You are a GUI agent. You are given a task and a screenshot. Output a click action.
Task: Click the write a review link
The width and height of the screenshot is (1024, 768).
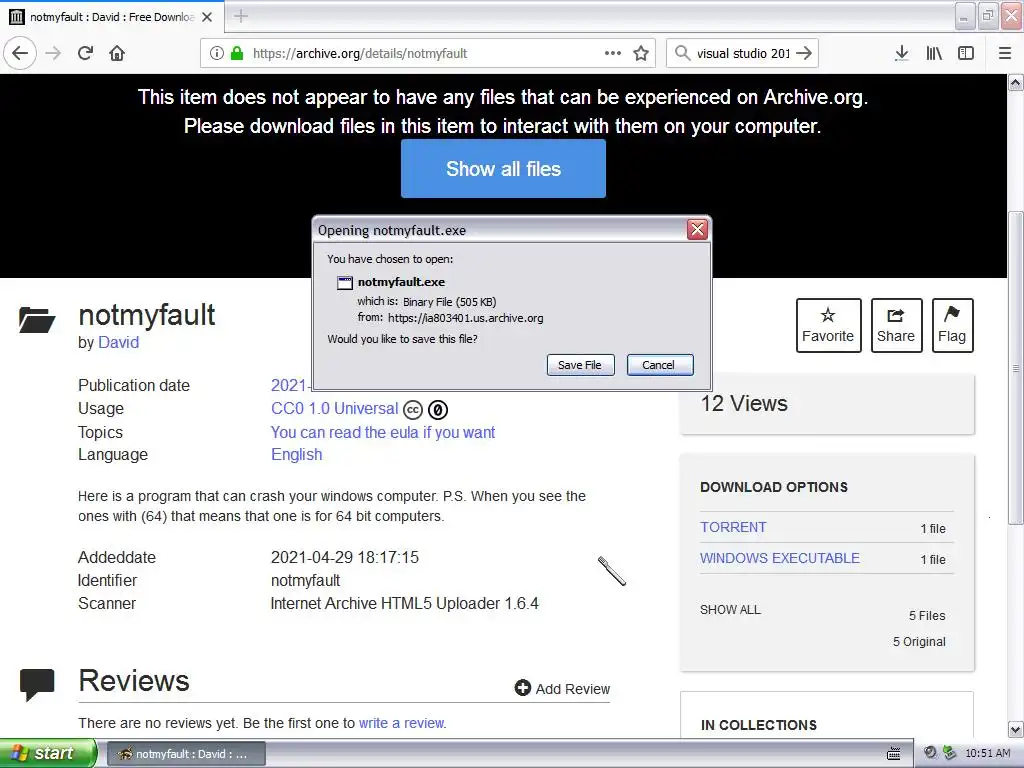pos(402,723)
